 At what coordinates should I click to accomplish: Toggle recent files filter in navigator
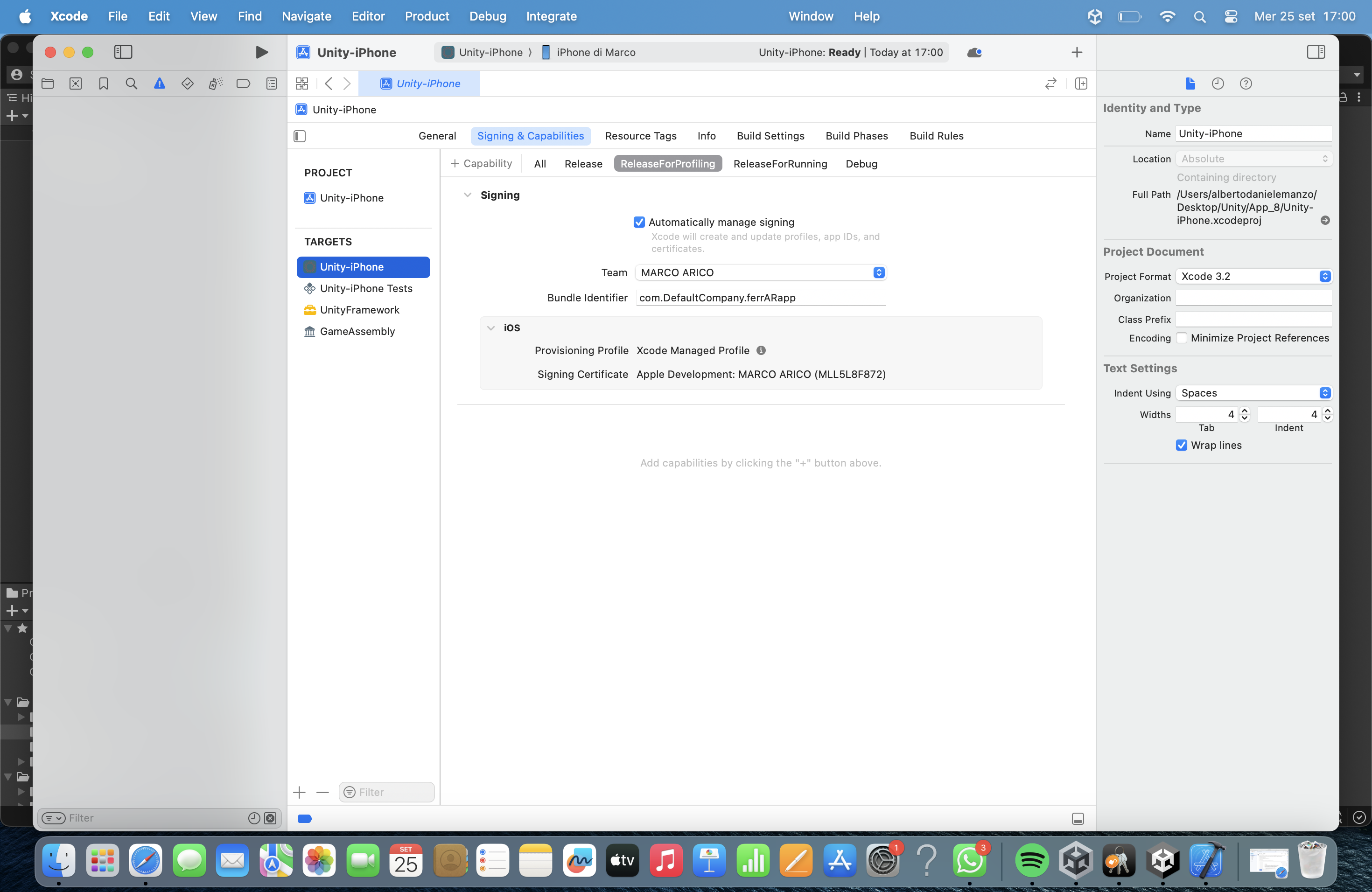(254, 818)
